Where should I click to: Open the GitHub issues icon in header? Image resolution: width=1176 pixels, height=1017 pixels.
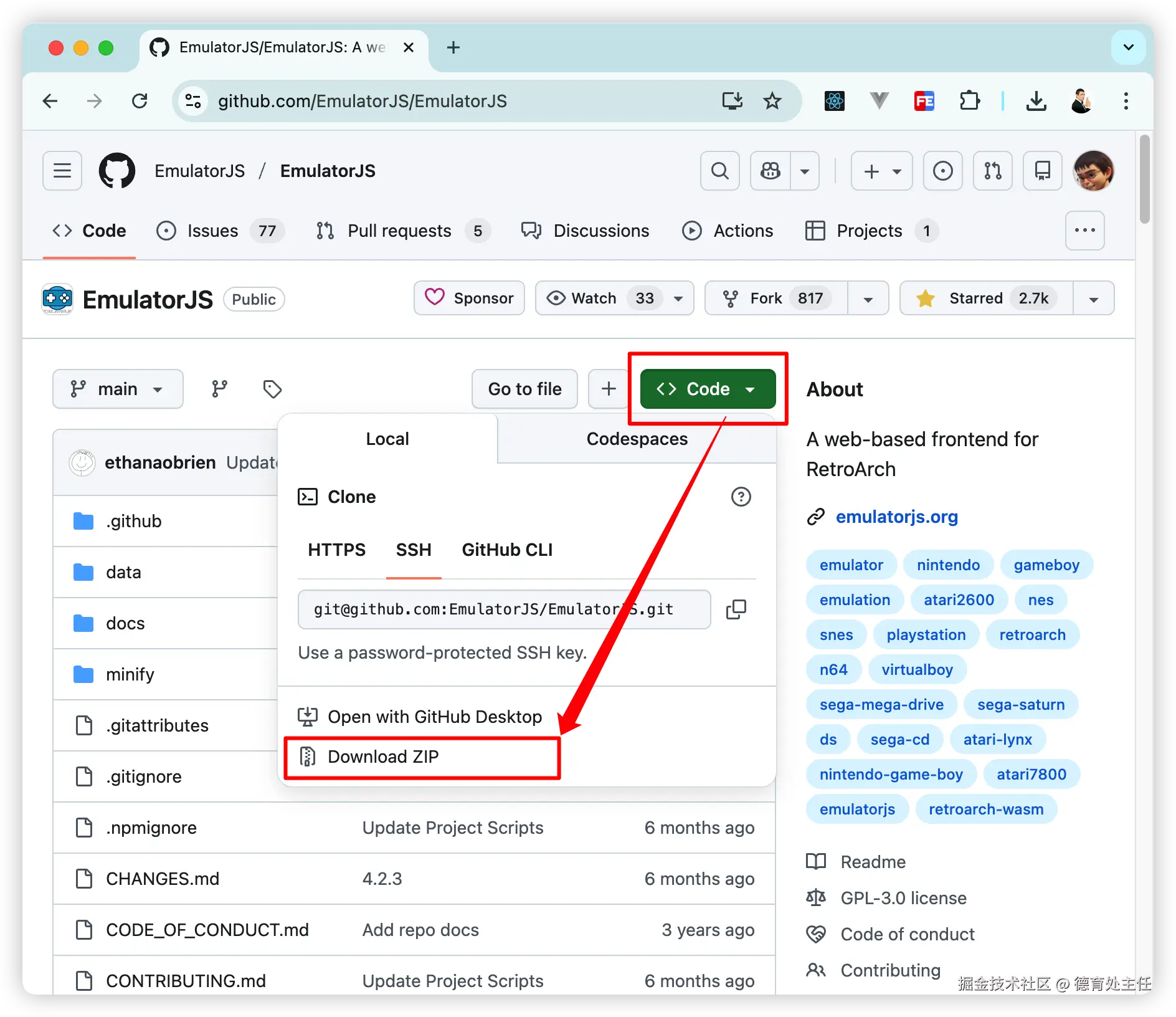pos(943,171)
